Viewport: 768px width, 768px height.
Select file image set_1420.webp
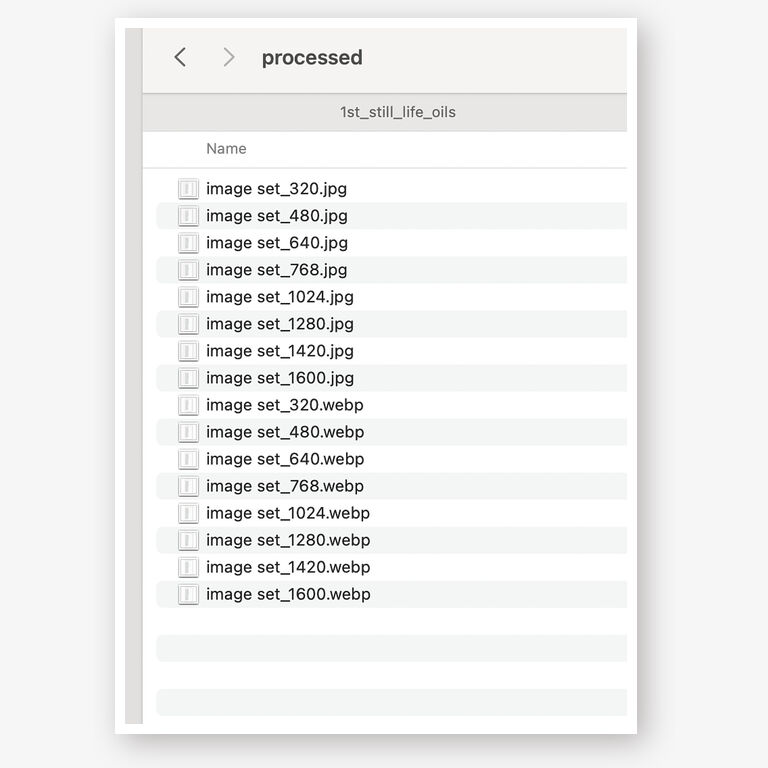(288, 567)
